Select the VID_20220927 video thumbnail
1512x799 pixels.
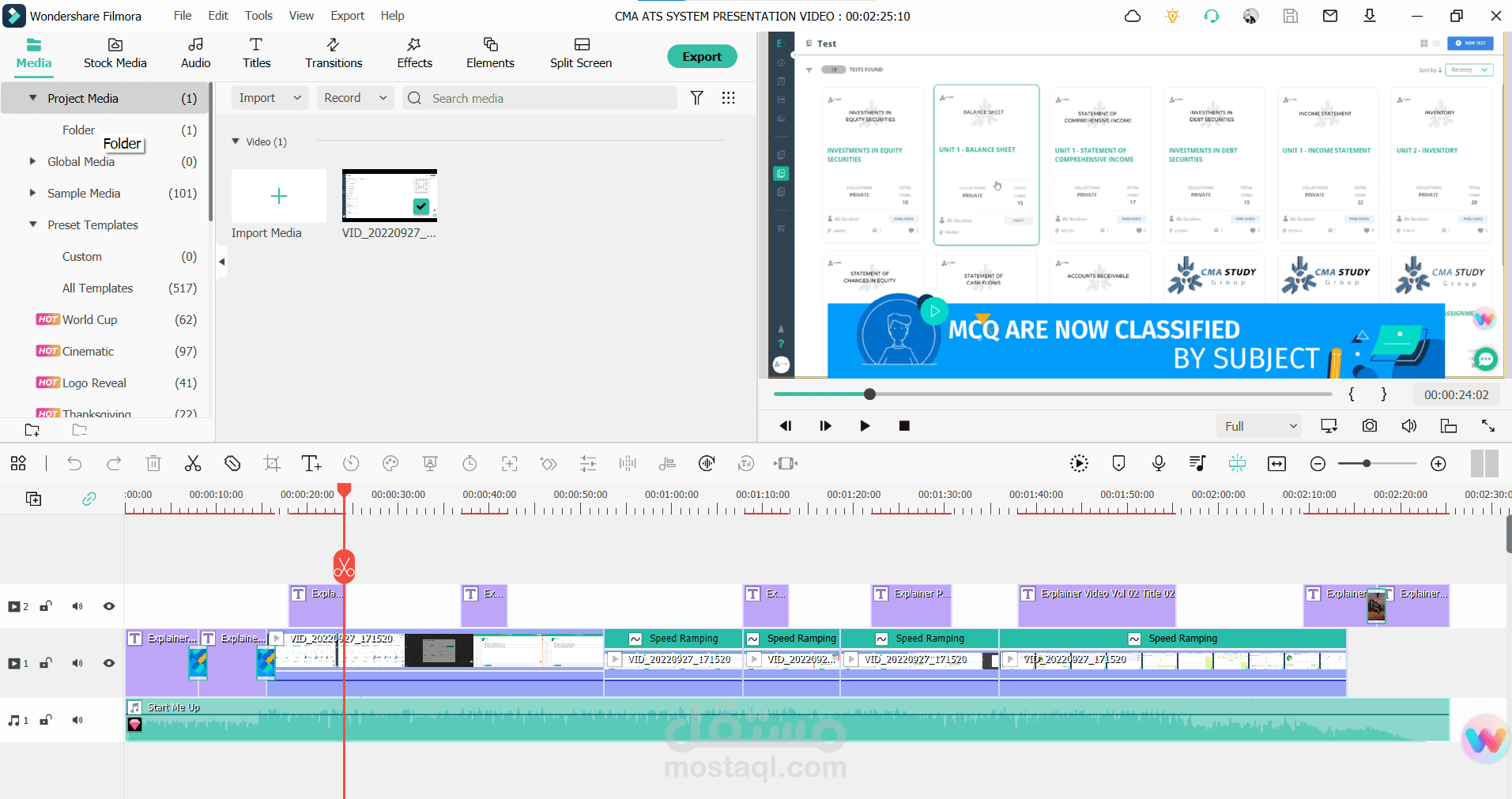click(x=390, y=196)
